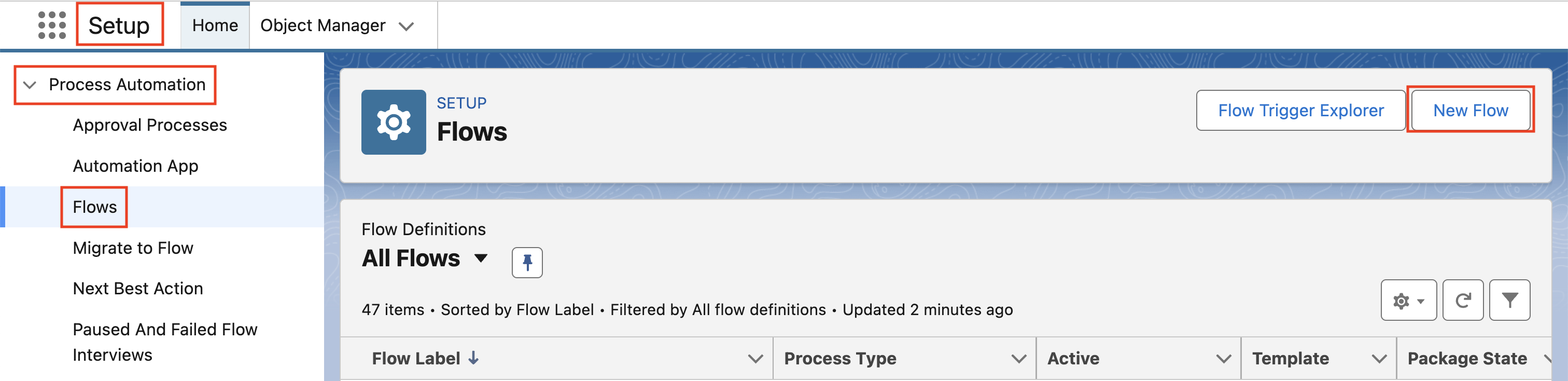Pin the All Flows list view
Screen dimensions: 1568x381
click(527, 263)
